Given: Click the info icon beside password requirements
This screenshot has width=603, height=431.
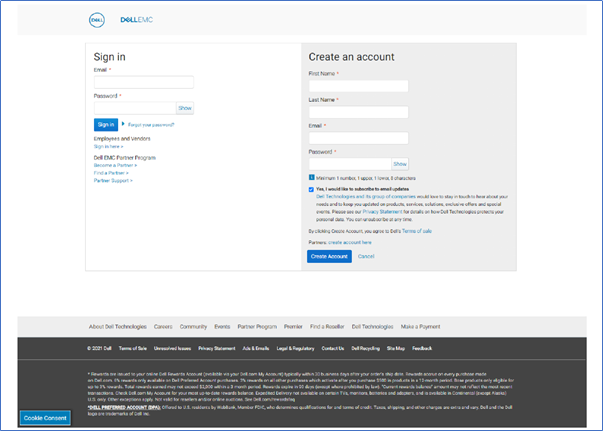Looking at the screenshot, I should [311, 178].
